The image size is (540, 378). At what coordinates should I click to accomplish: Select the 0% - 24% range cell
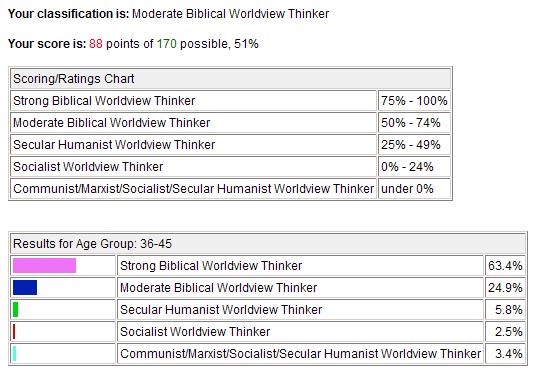tap(414, 167)
